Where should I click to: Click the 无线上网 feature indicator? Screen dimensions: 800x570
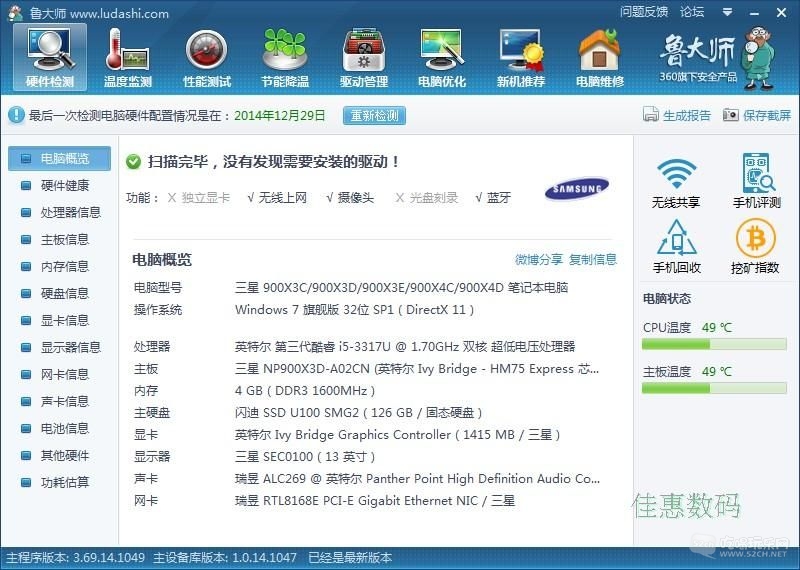(277, 197)
